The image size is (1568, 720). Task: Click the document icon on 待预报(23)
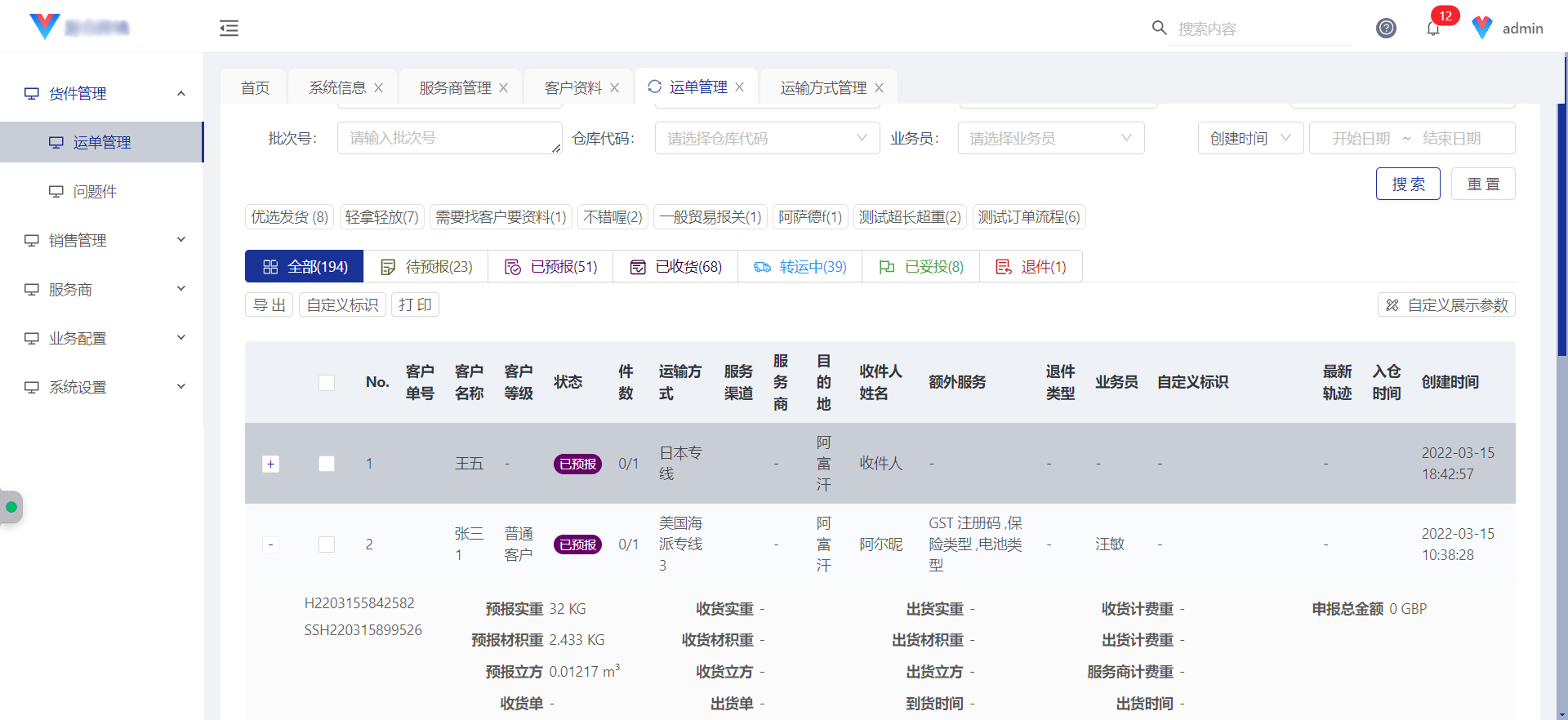coord(388,267)
